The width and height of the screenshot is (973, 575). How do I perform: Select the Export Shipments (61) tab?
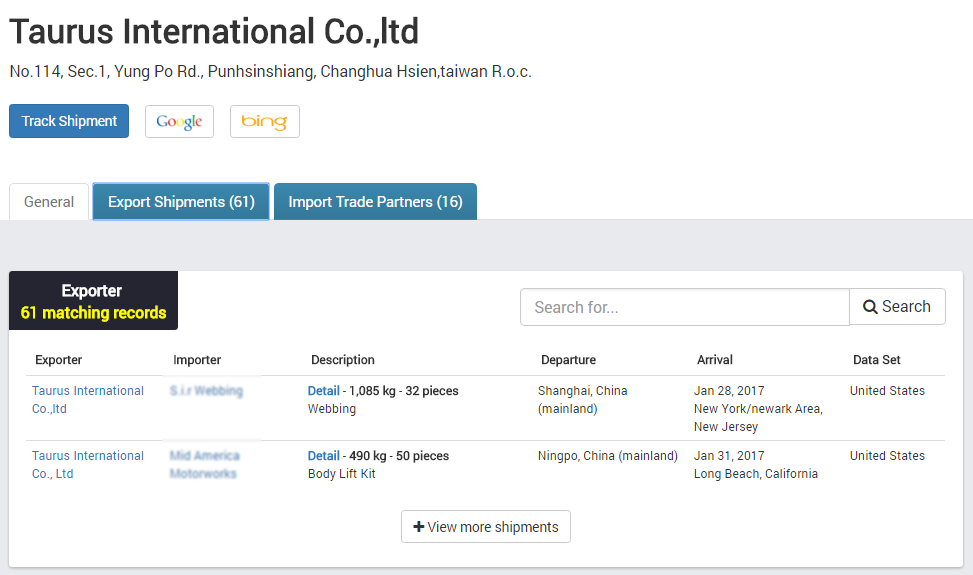tap(181, 202)
